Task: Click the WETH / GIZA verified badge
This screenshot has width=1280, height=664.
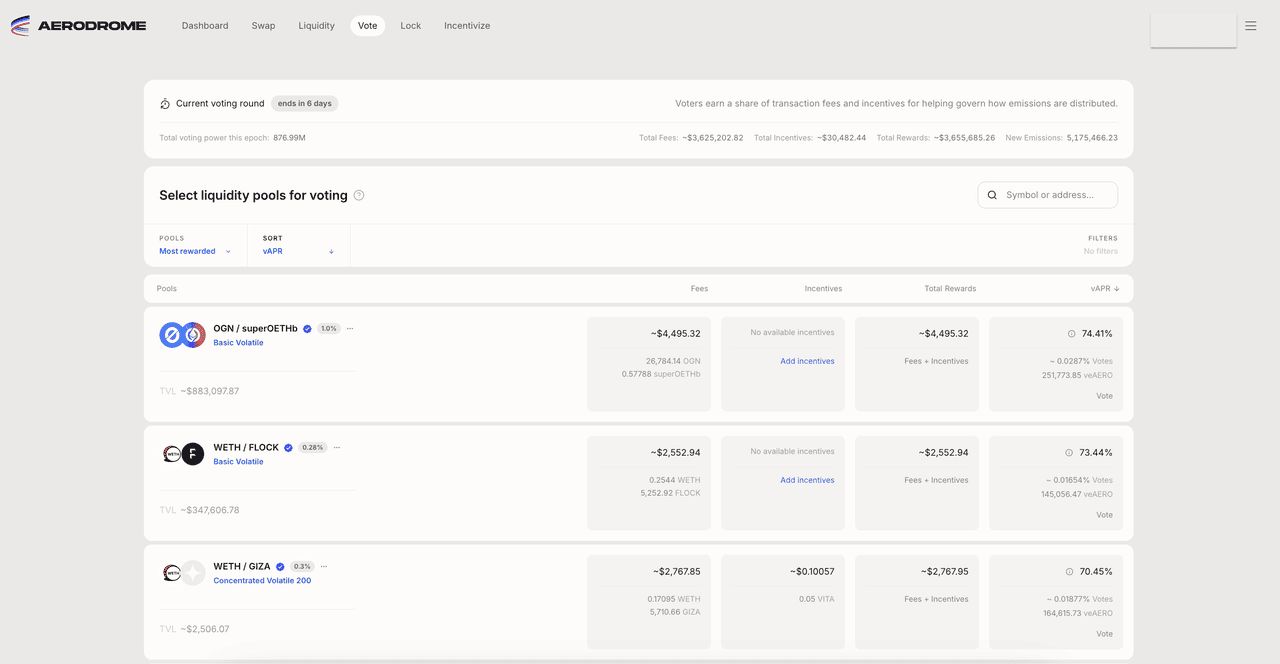Action: point(280,567)
